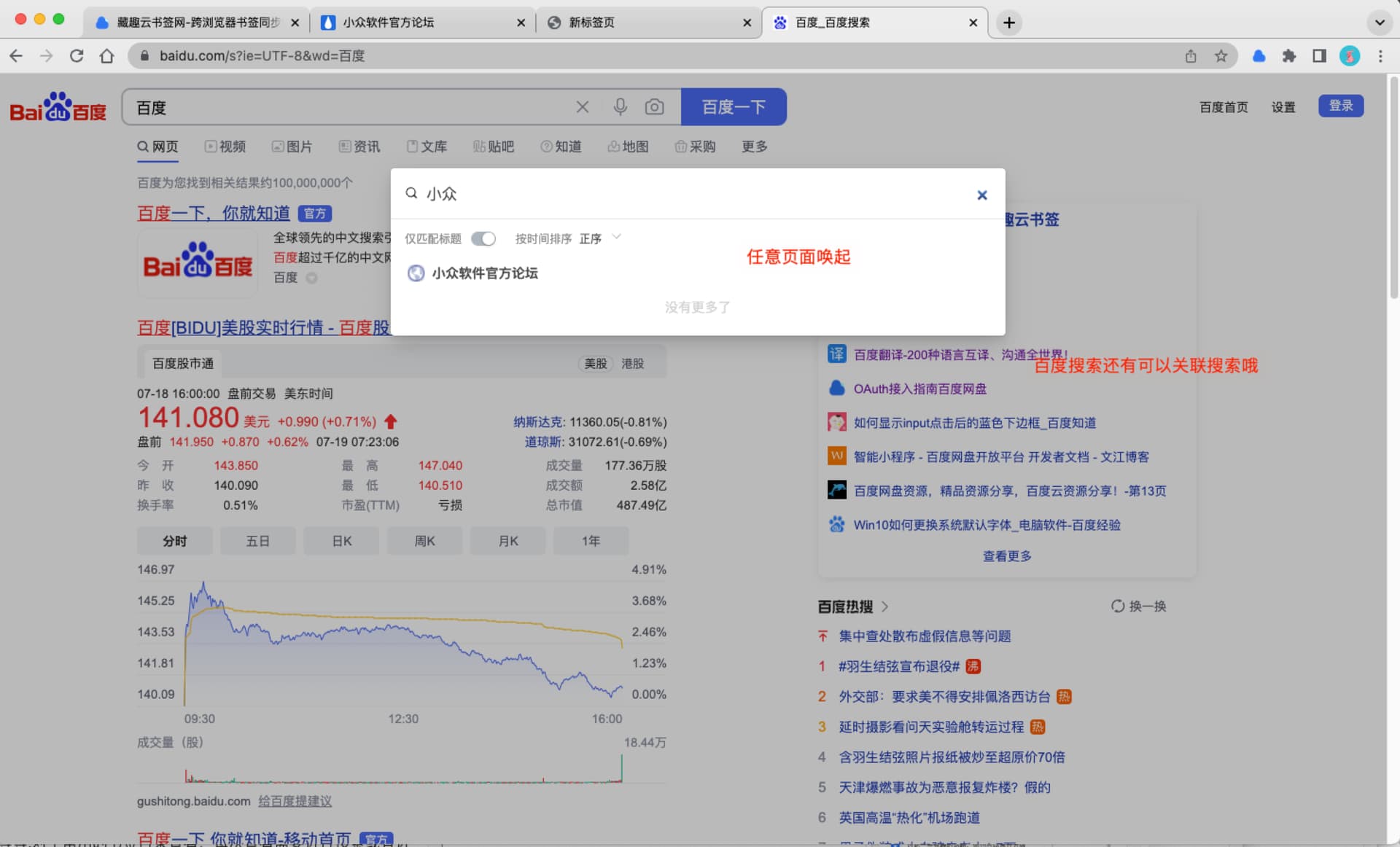Click the Baidu voice search microphone icon
Image resolution: width=1400 pixels, height=847 pixels.
[620, 107]
